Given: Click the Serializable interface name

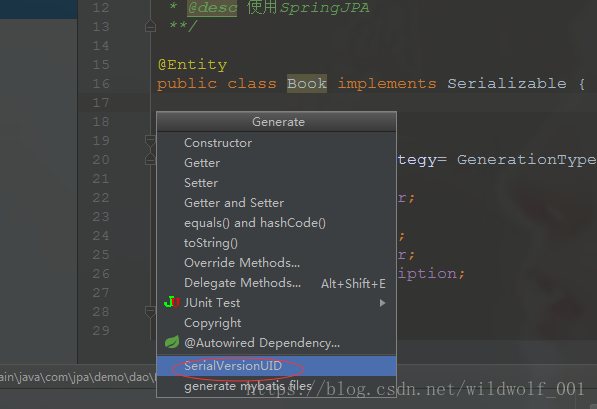Looking at the screenshot, I should pos(507,83).
